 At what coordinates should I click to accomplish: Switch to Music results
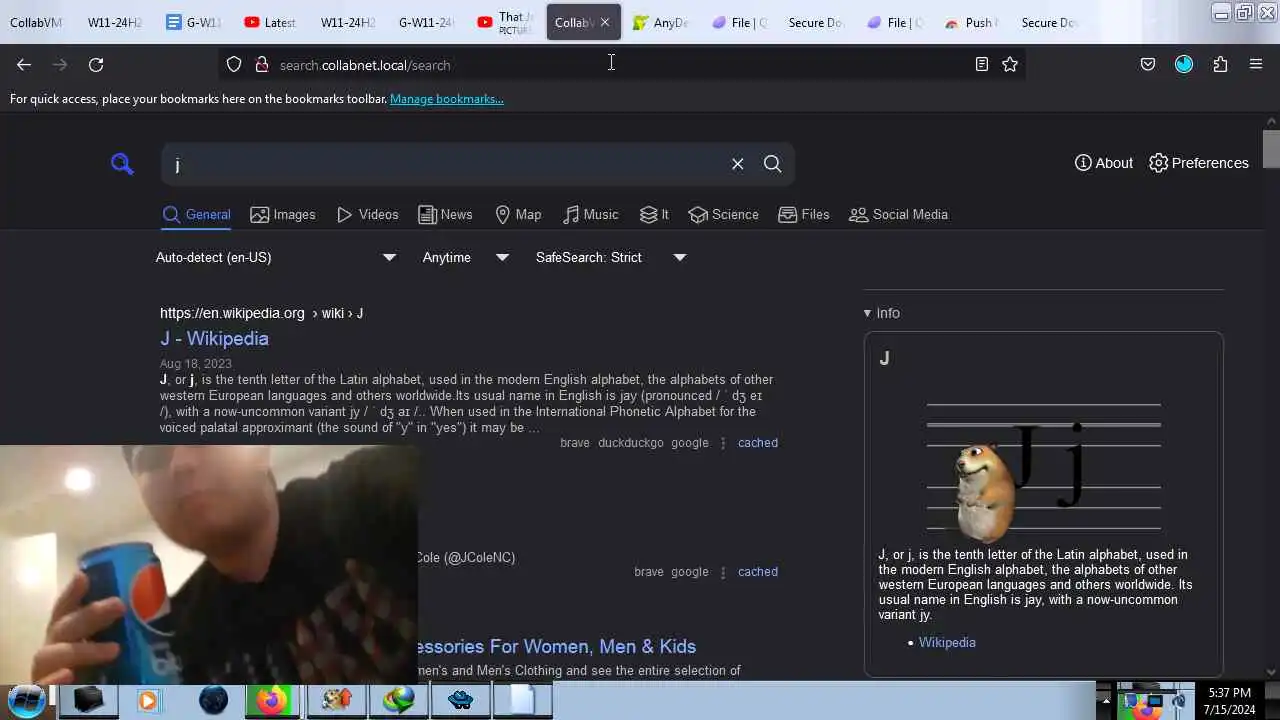pos(590,214)
